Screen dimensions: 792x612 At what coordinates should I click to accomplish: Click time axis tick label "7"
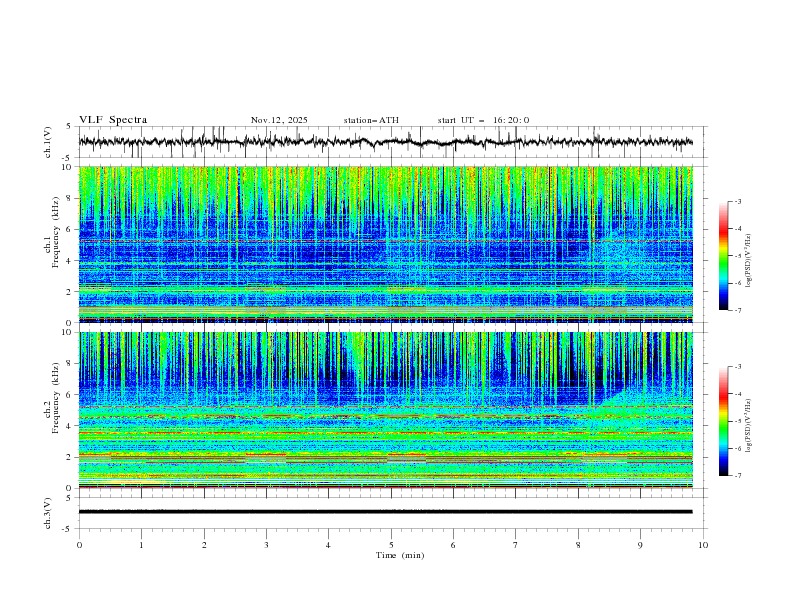(516, 545)
